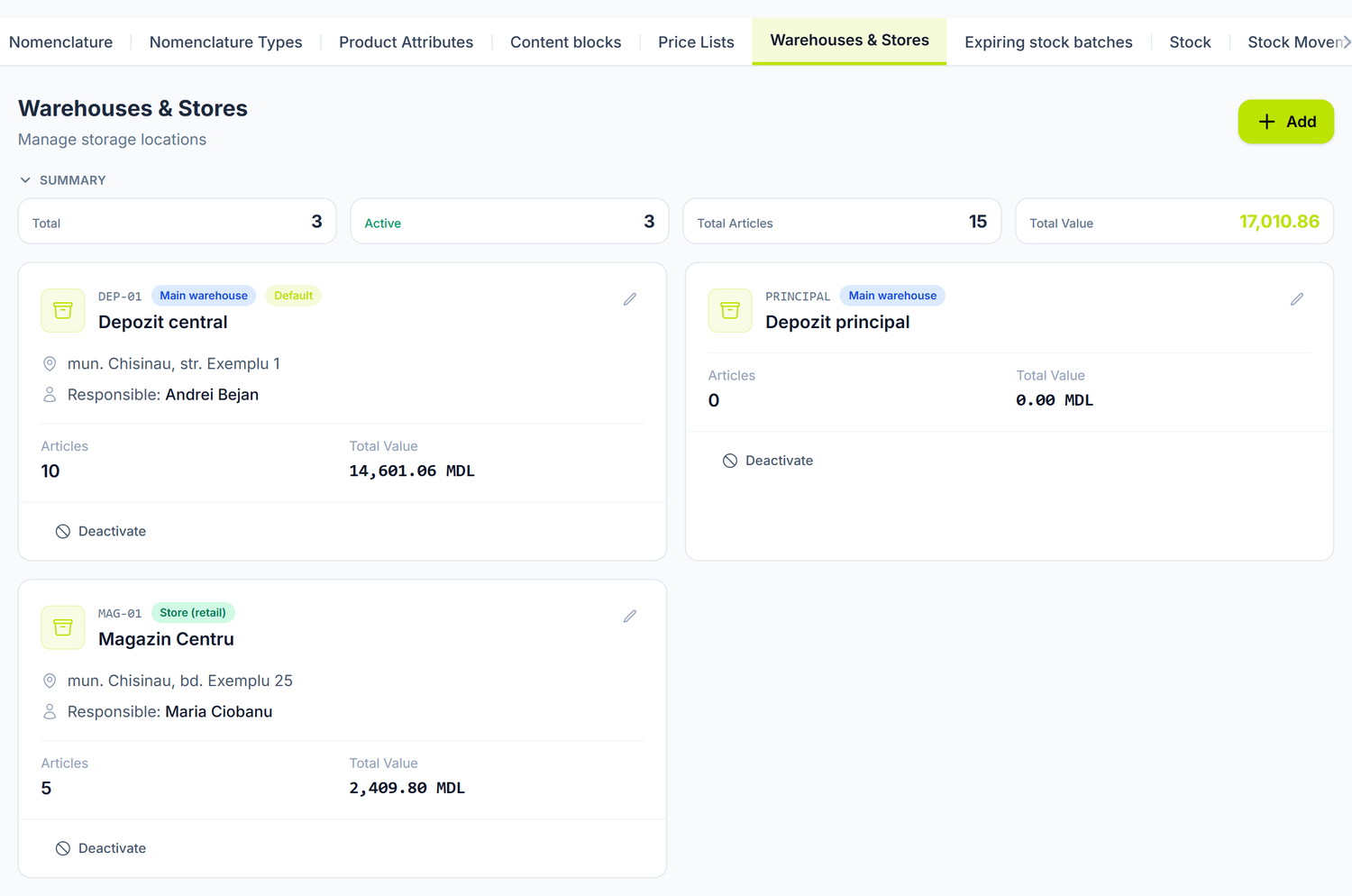The image size is (1352, 896).
Task: Open the Expiring stock batches tab
Action: pos(1048,42)
